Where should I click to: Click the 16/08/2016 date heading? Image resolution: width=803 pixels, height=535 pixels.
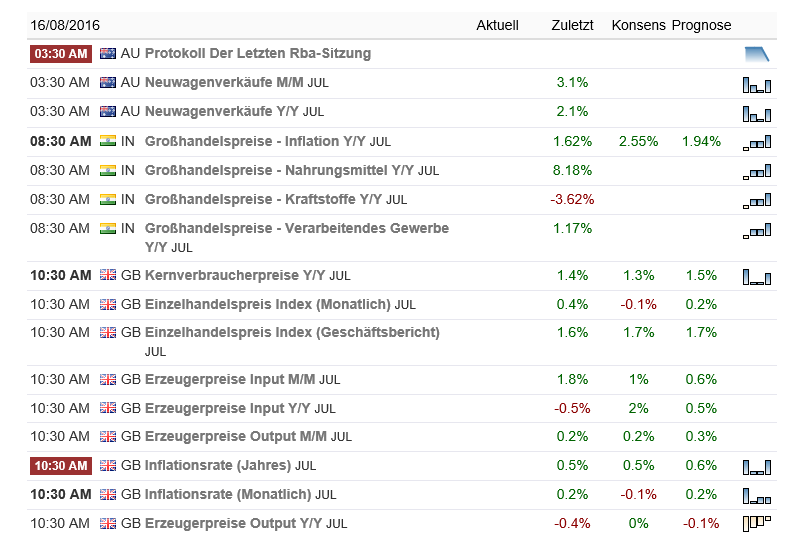tap(65, 25)
